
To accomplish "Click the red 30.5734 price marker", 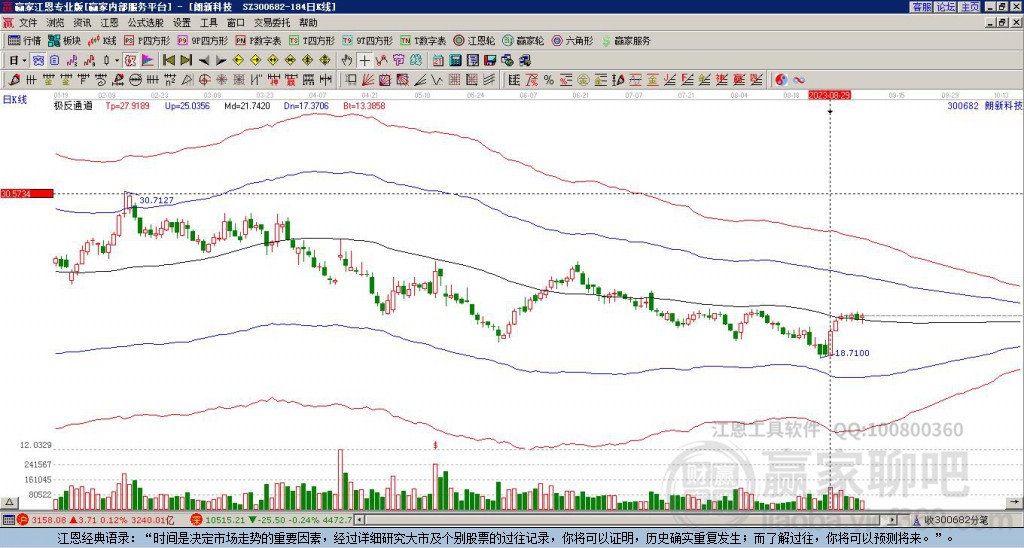I will point(27,193).
